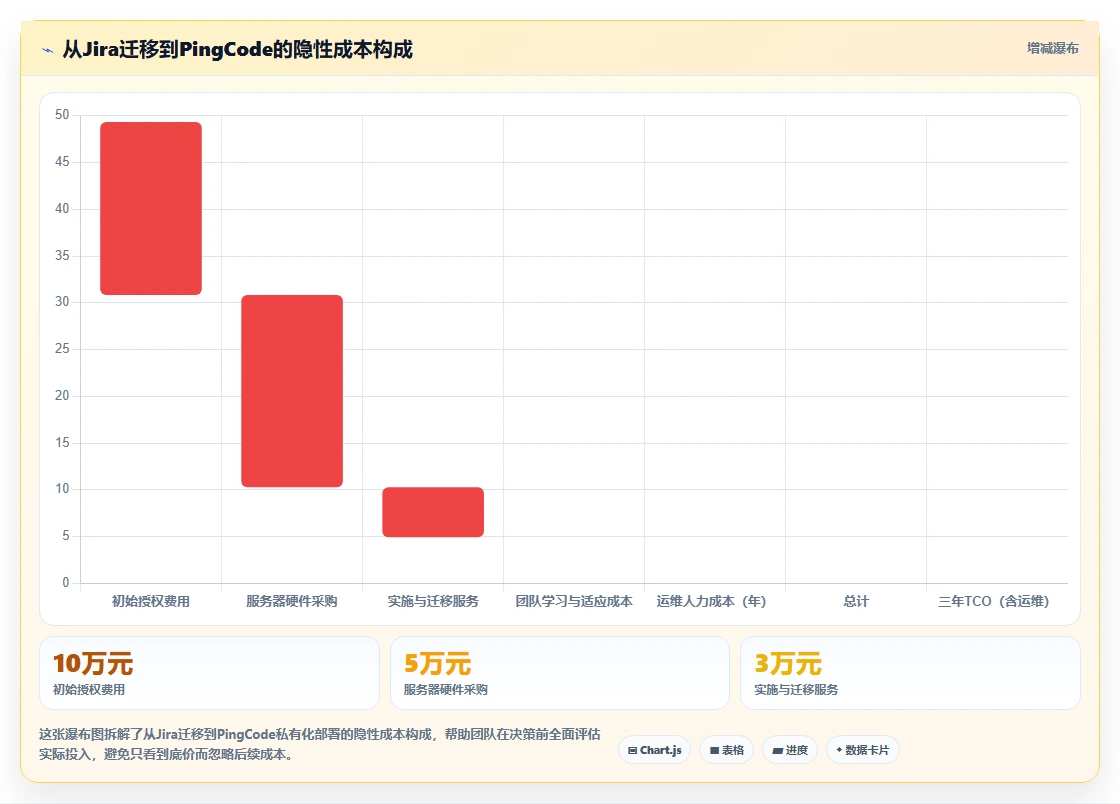Click the description paragraph starting with 这张瀑布图

[319, 744]
